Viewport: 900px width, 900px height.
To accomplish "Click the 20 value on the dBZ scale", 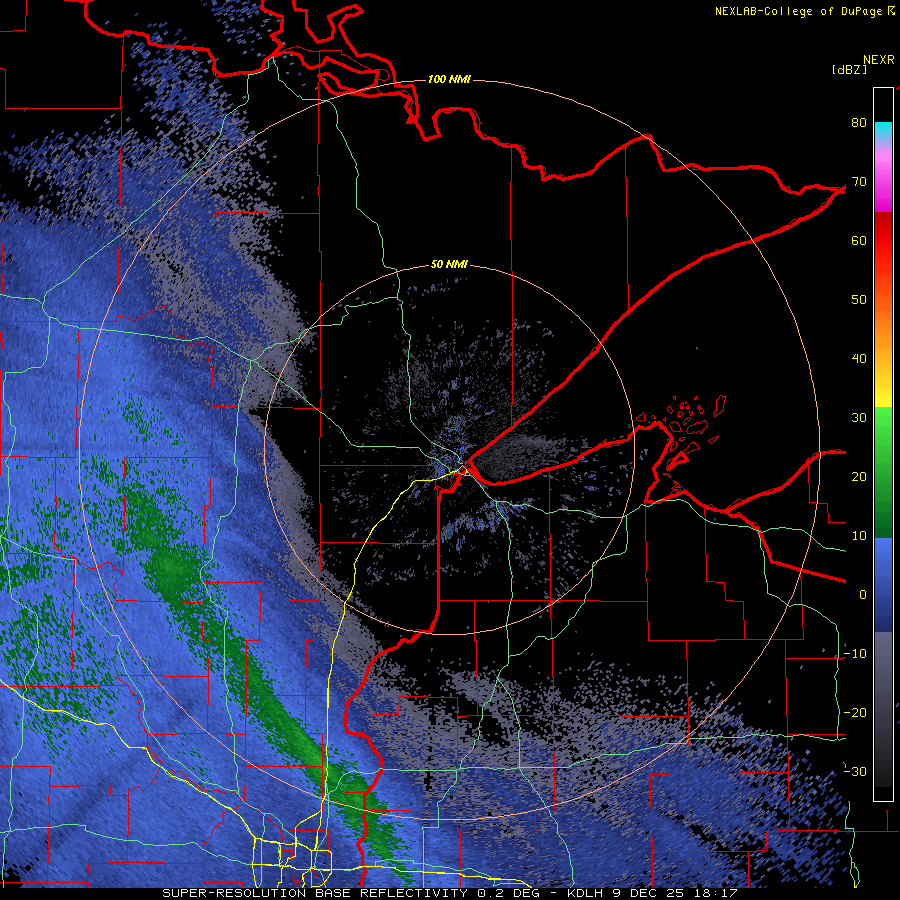I will coord(859,476).
